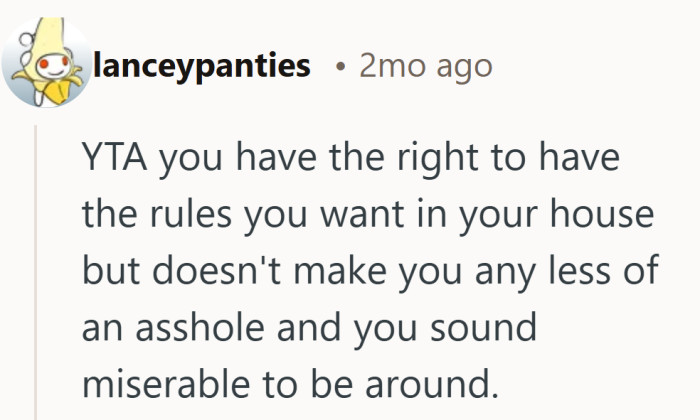Click the word "YTA" in the comment
The width and height of the screenshot is (700, 420).
click(x=112, y=160)
